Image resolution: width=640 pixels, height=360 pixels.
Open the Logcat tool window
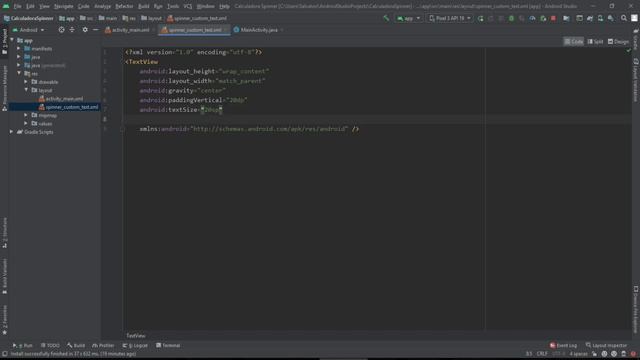click(x=135, y=345)
